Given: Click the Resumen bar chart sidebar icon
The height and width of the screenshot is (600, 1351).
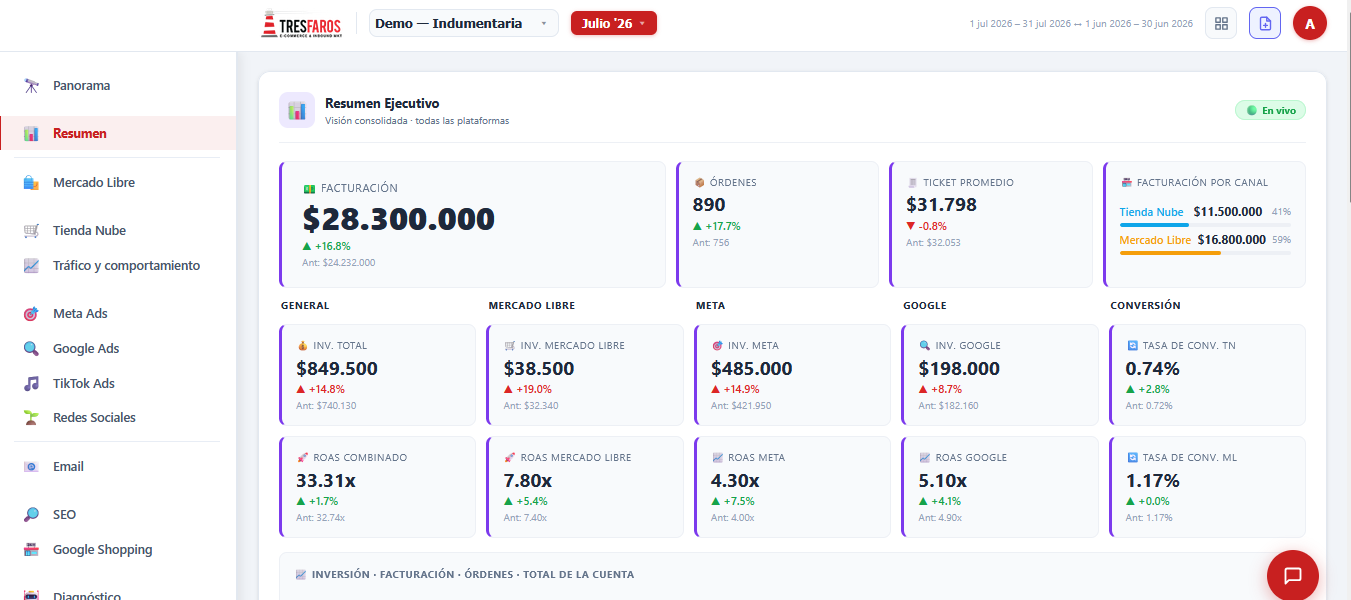Looking at the screenshot, I should coord(32,133).
